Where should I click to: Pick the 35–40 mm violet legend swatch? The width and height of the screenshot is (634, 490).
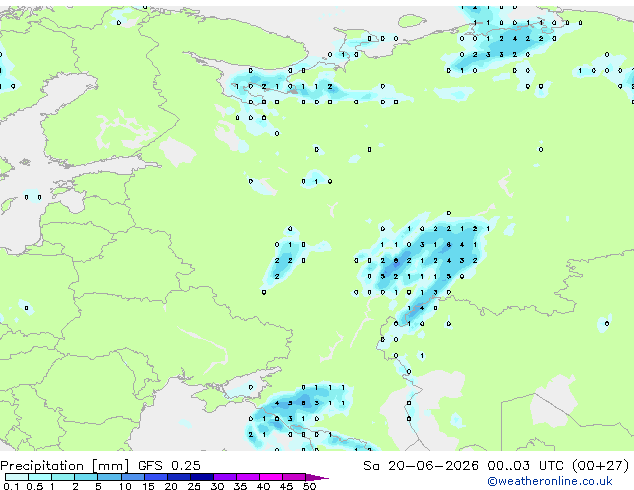coord(248,477)
